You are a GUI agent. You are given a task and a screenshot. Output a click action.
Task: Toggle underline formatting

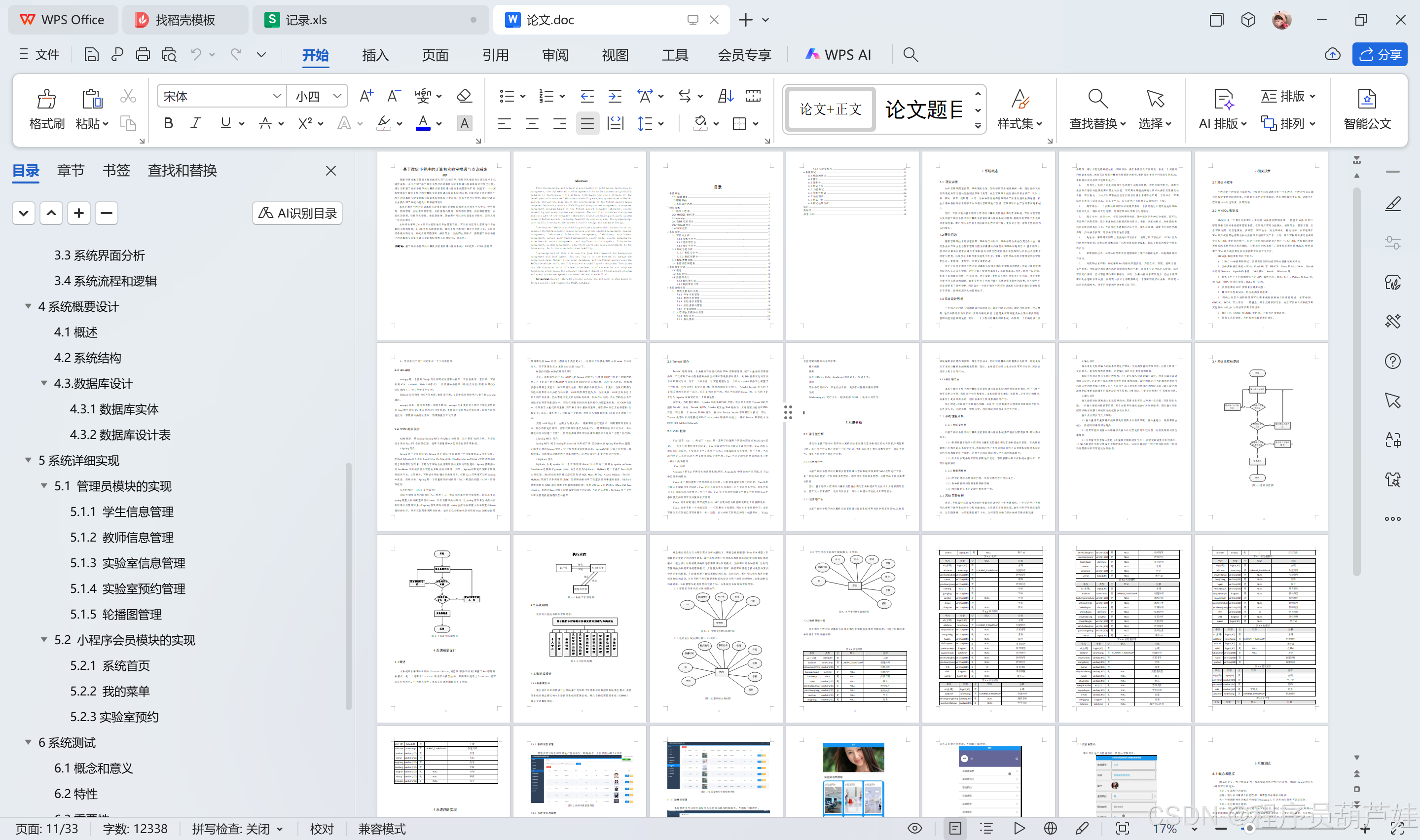[x=225, y=123]
